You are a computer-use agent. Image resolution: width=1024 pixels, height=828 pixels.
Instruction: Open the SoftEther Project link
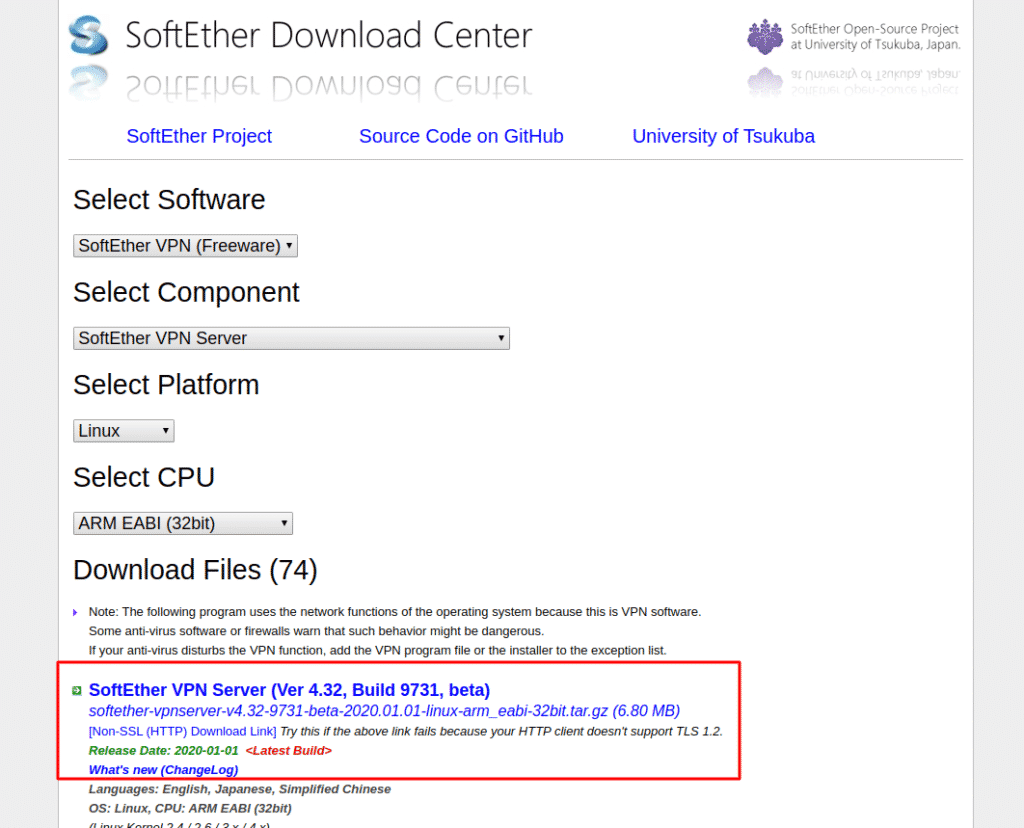[x=199, y=136]
